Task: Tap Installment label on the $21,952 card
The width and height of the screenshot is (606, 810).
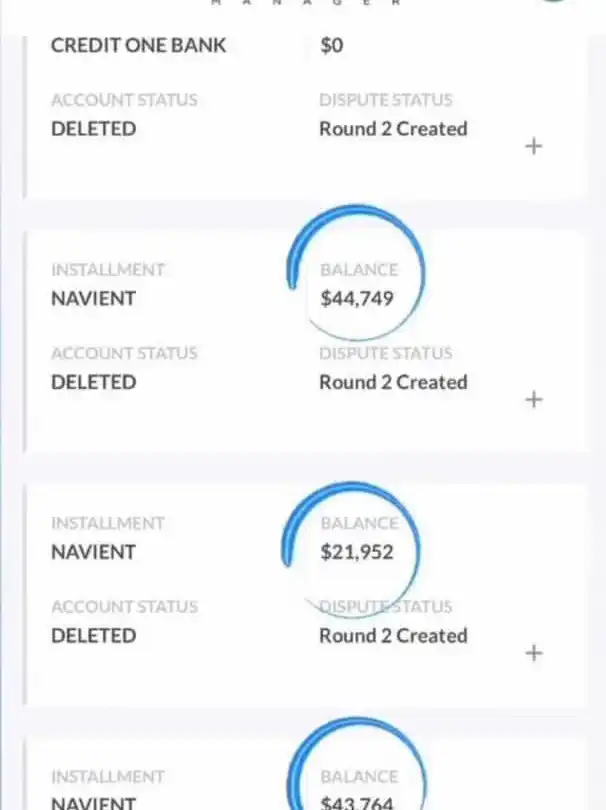Action: (108, 523)
